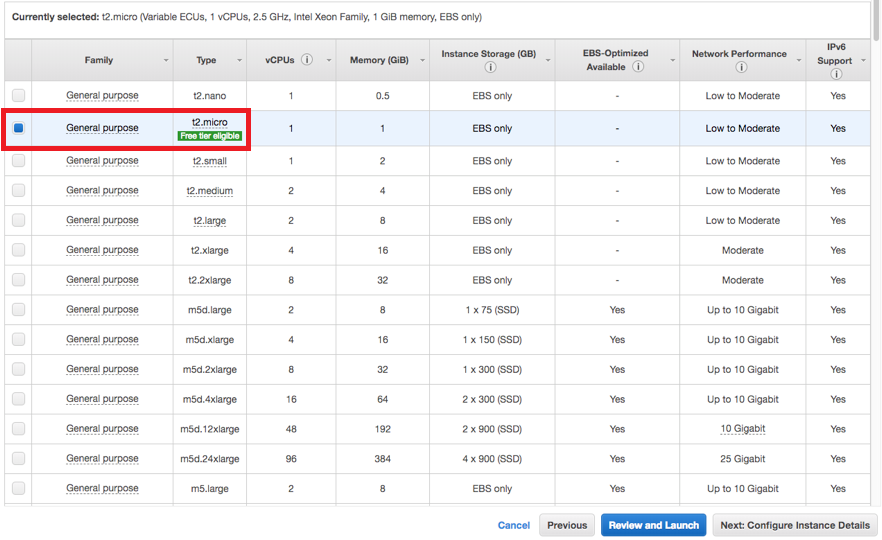882x540 pixels.
Task: Click Next: Configure Instance Details
Action: click(x=795, y=525)
